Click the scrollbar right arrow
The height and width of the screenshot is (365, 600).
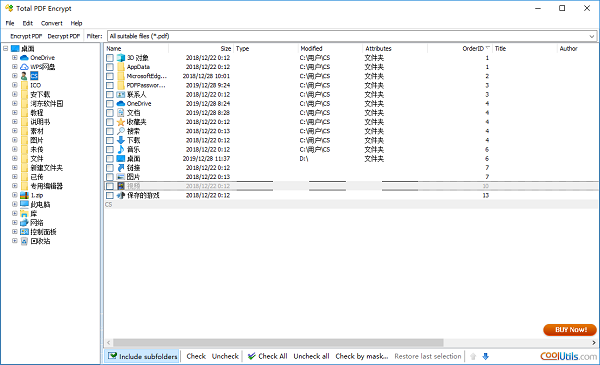[594, 342]
